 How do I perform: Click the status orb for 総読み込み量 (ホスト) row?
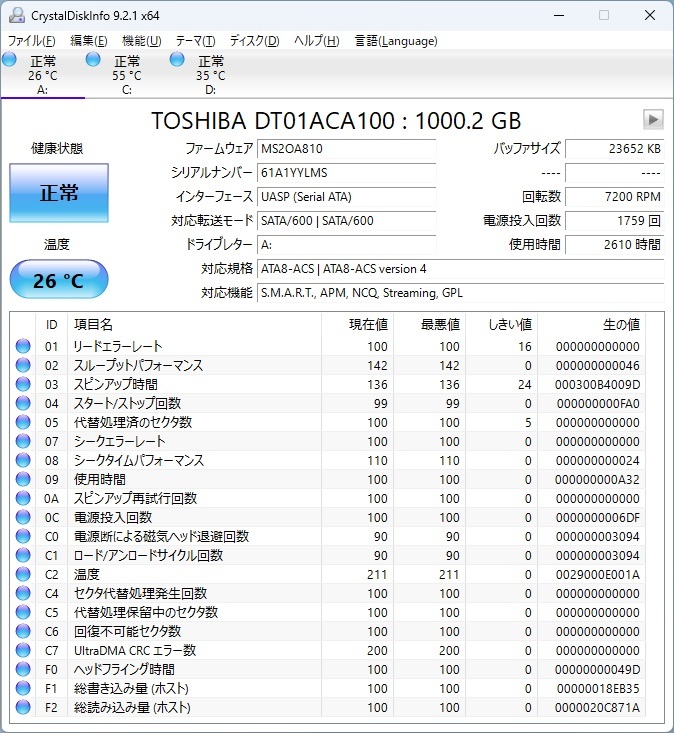coord(23,707)
